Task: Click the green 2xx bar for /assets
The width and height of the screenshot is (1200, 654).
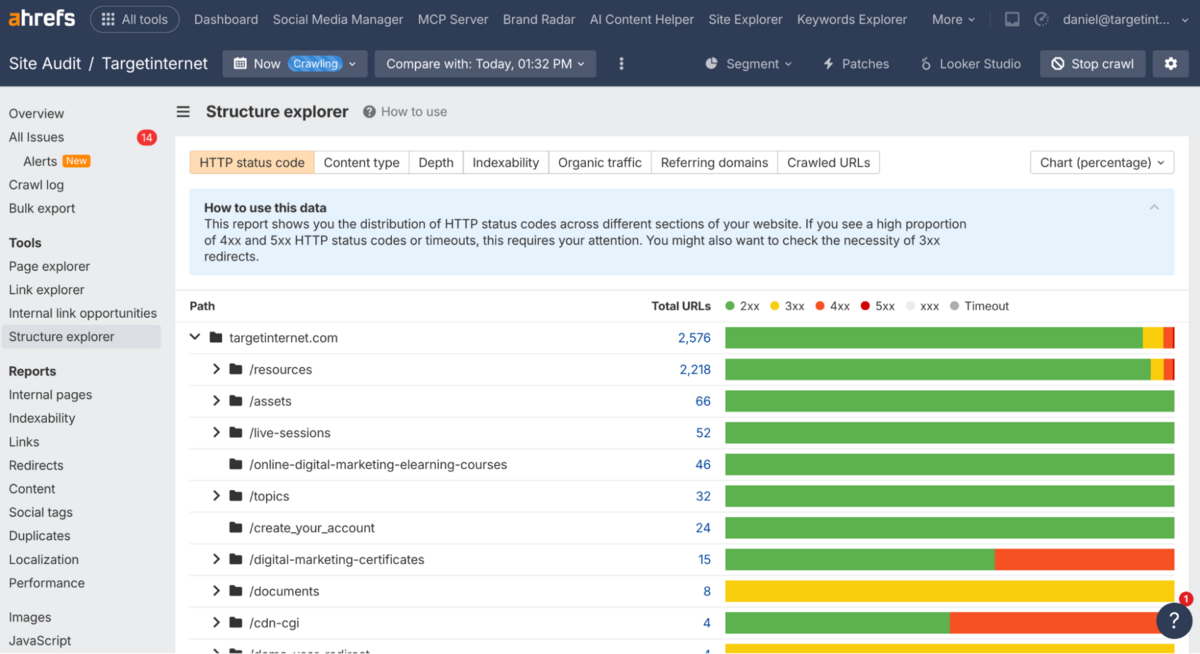Action: point(949,401)
